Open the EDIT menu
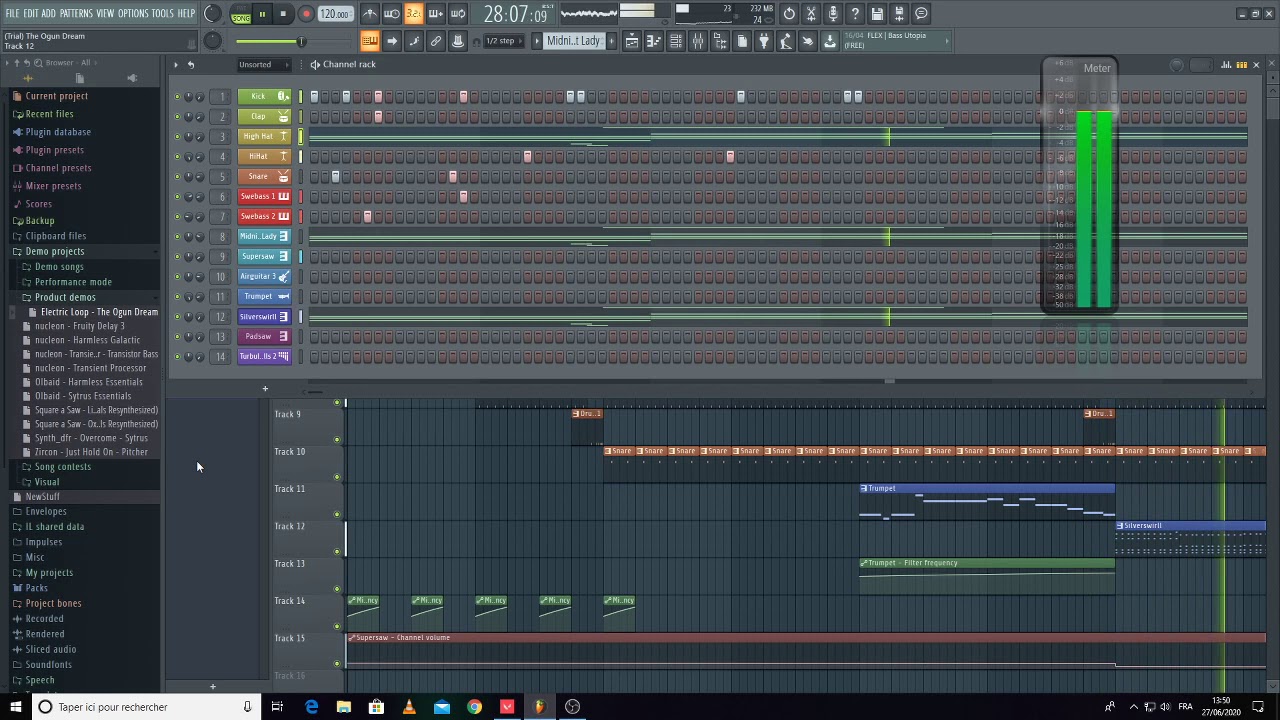The width and height of the screenshot is (1280, 720). tap(31, 13)
